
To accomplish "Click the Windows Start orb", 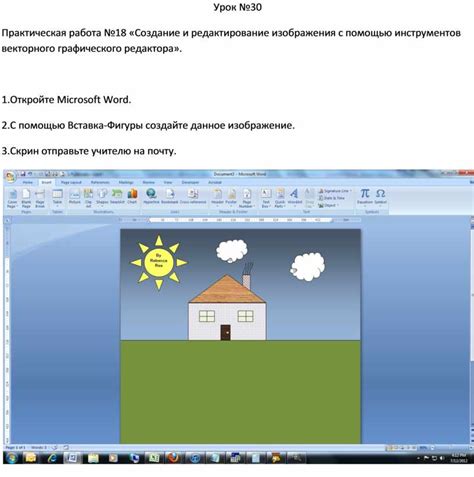I will [x=12, y=458].
